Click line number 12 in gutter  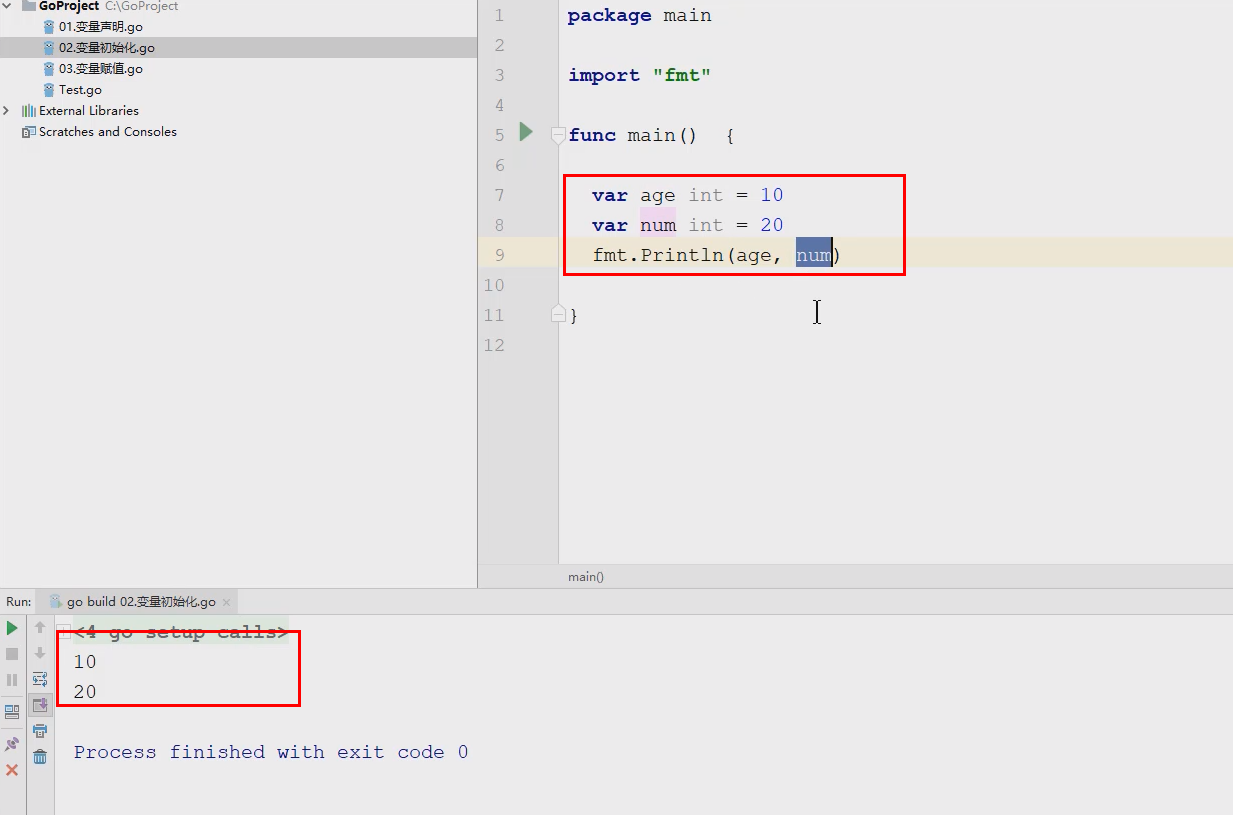494,345
